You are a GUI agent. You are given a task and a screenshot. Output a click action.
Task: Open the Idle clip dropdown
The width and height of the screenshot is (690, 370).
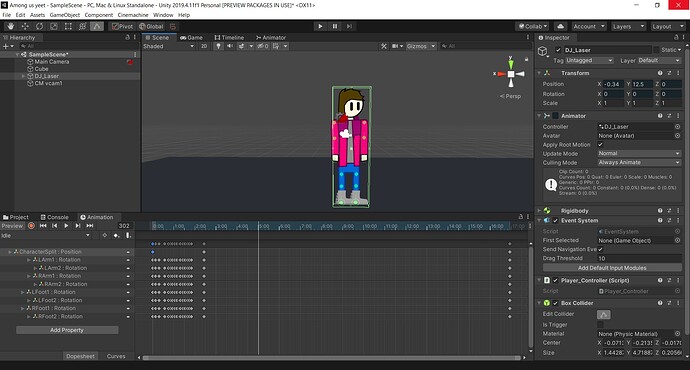pyautogui.click(x=45, y=236)
